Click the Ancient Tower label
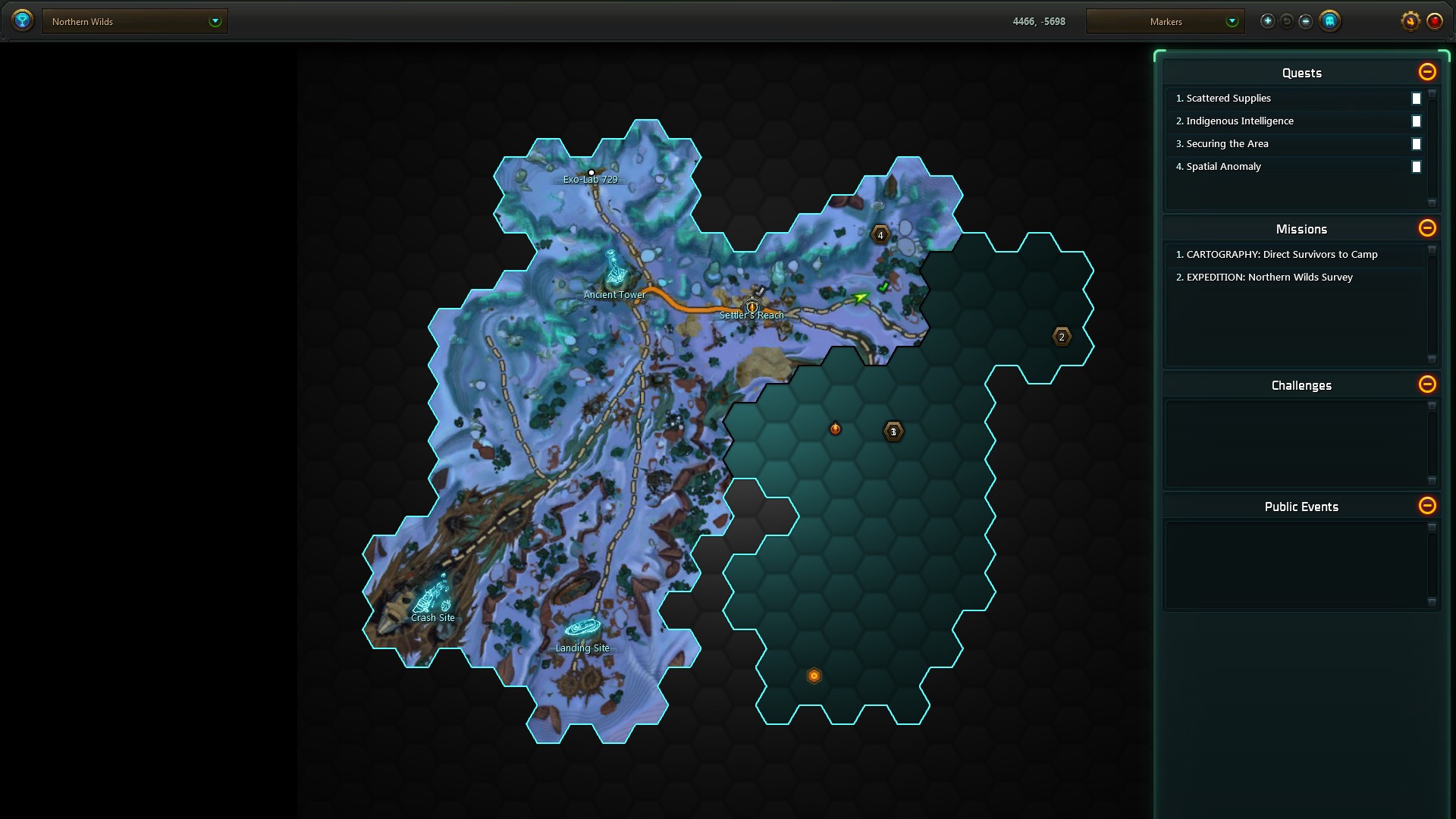This screenshot has height=819, width=1456. (615, 295)
